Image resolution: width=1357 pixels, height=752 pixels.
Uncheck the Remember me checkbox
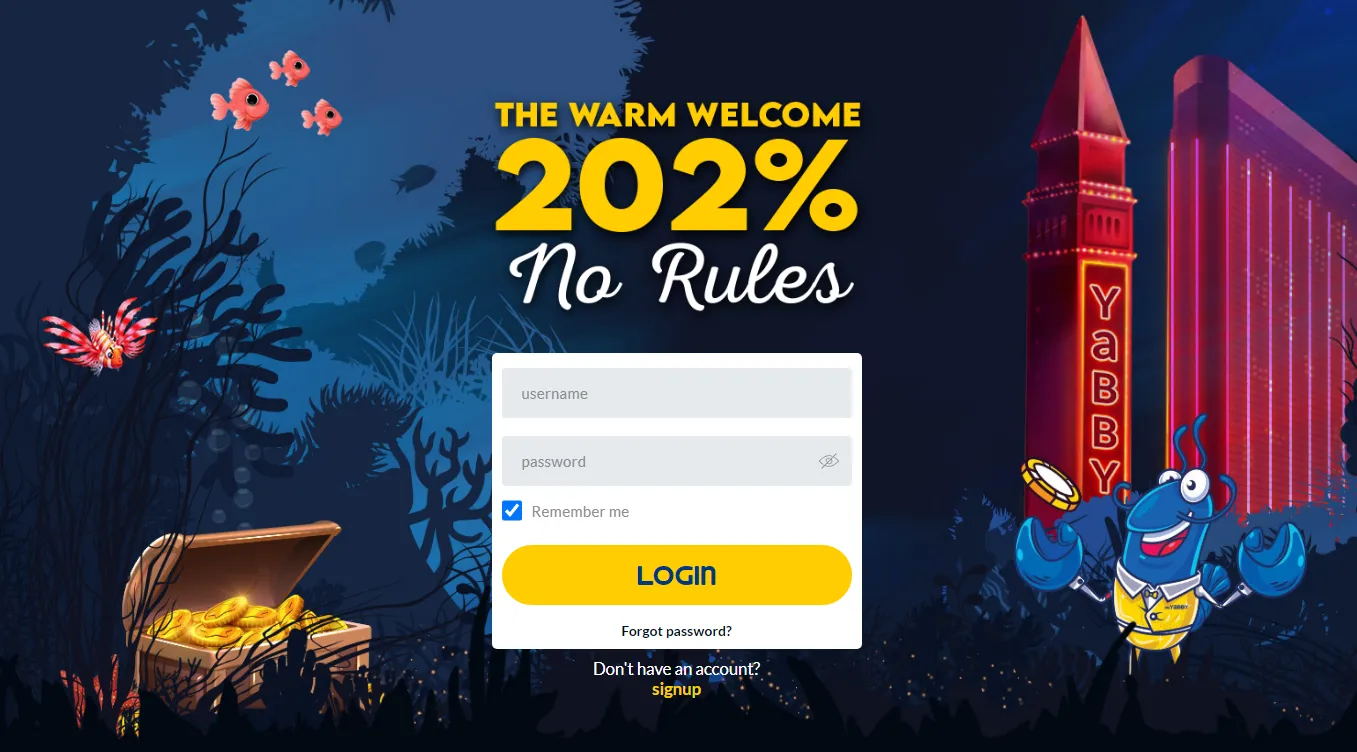[512, 511]
